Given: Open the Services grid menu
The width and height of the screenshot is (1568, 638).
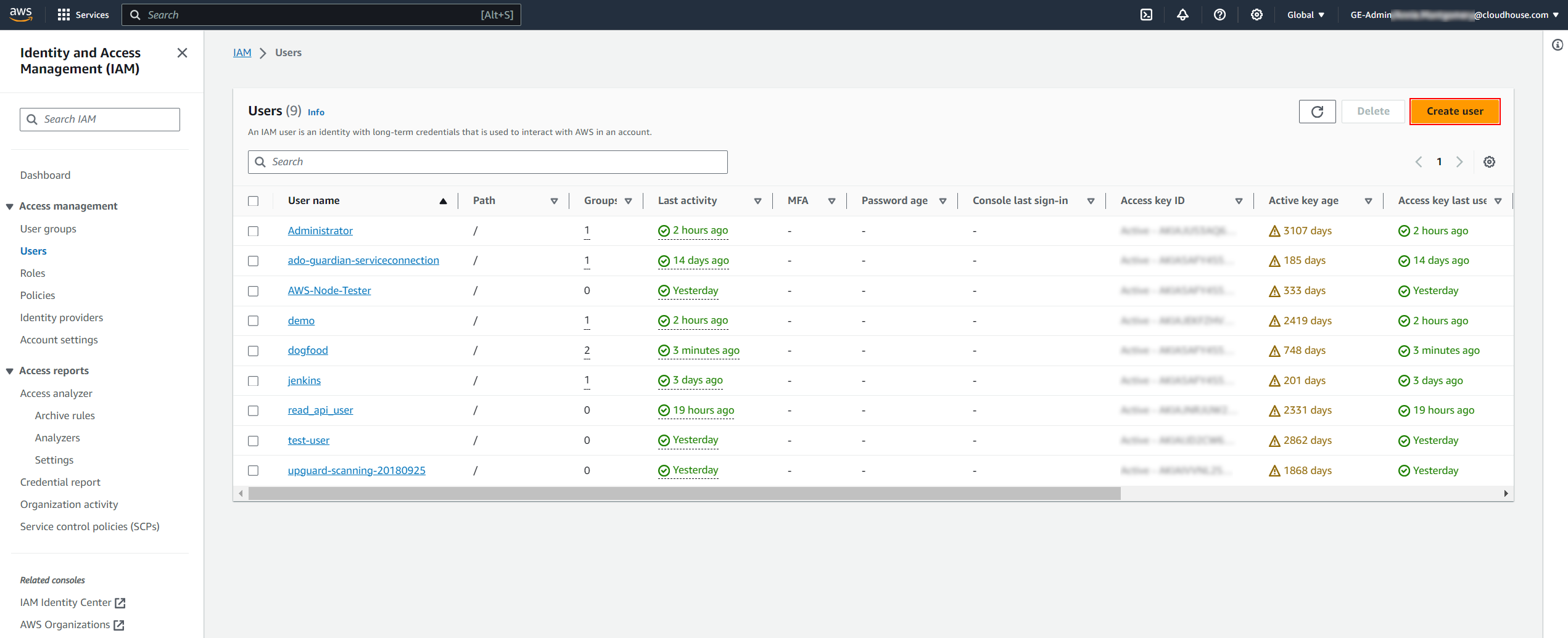Looking at the screenshot, I should [x=83, y=15].
